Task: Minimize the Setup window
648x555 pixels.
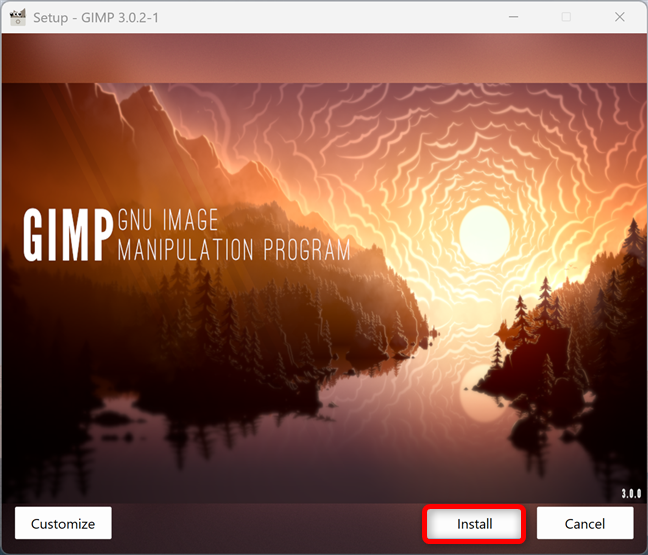Action: [x=513, y=17]
